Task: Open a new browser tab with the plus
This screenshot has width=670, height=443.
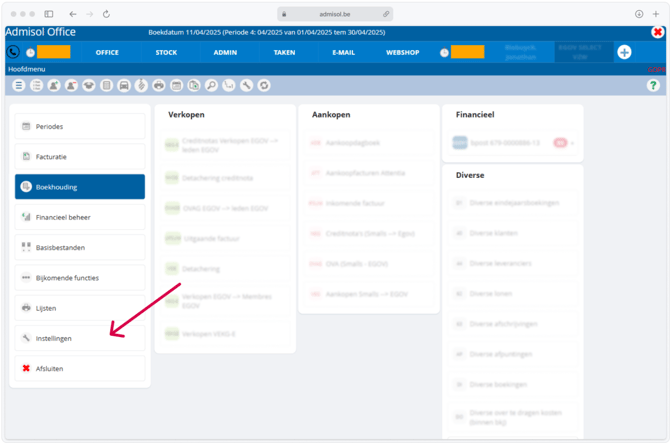Action: [655, 14]
